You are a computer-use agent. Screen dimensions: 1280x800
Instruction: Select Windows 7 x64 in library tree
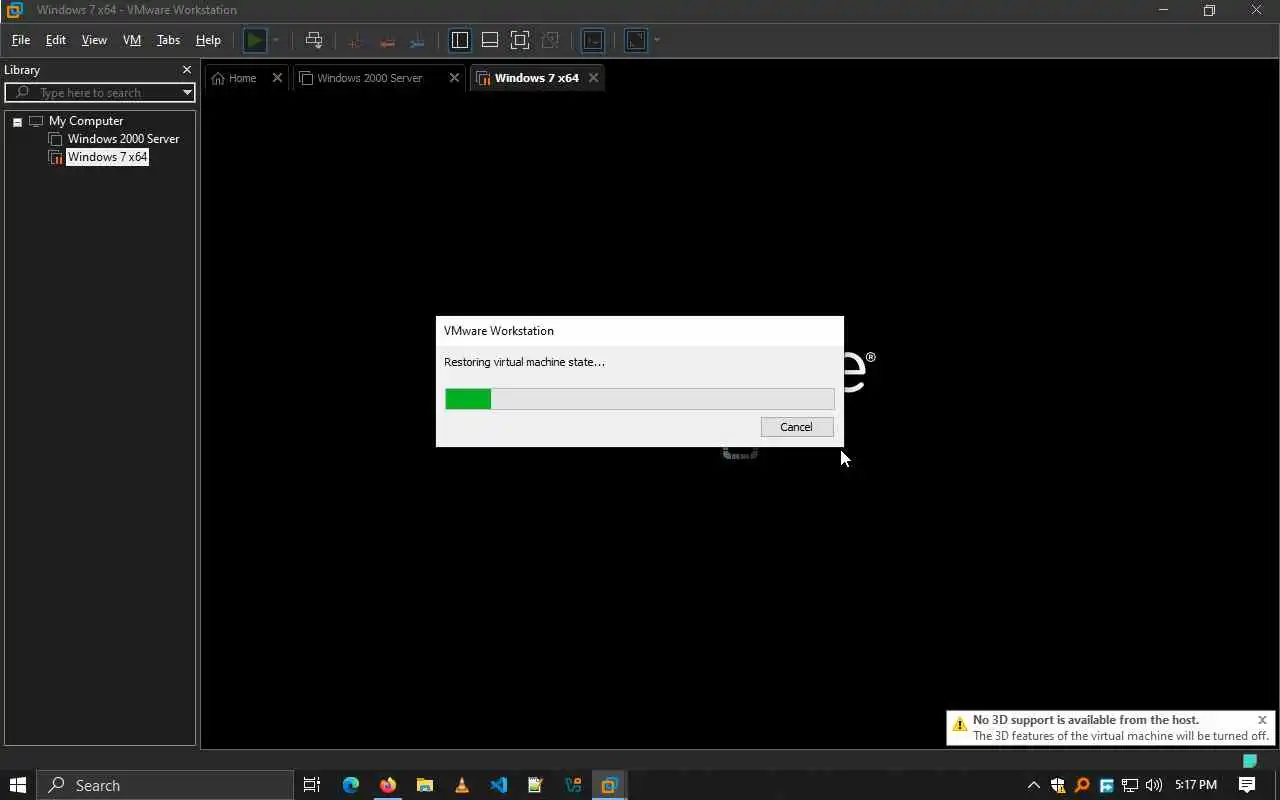pos(107,157)
